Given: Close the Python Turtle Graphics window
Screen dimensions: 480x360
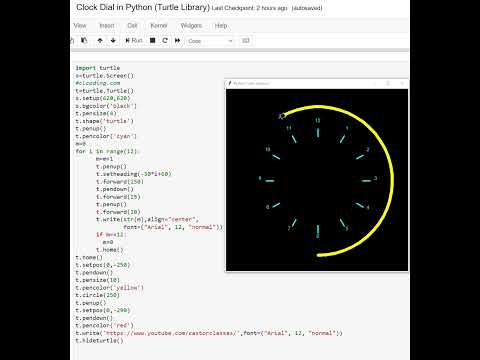Looking at the screenshot, I should click(402, 83).
